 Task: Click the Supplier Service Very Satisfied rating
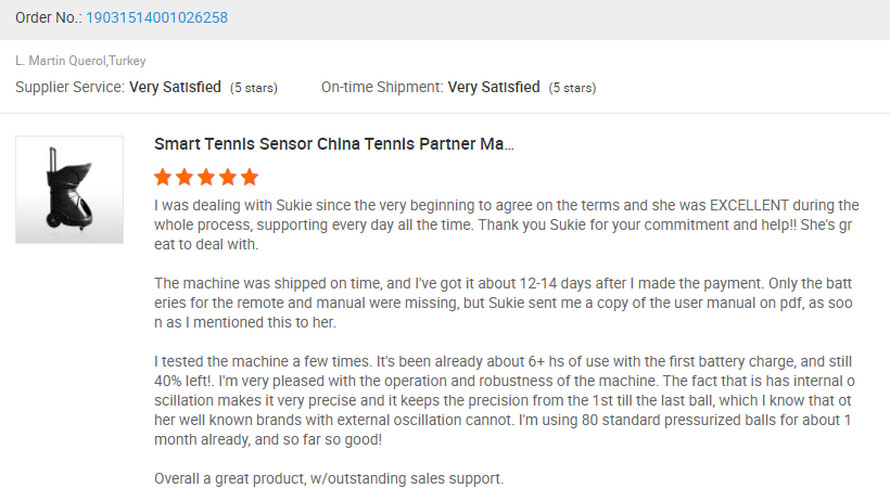coord(175,87)
